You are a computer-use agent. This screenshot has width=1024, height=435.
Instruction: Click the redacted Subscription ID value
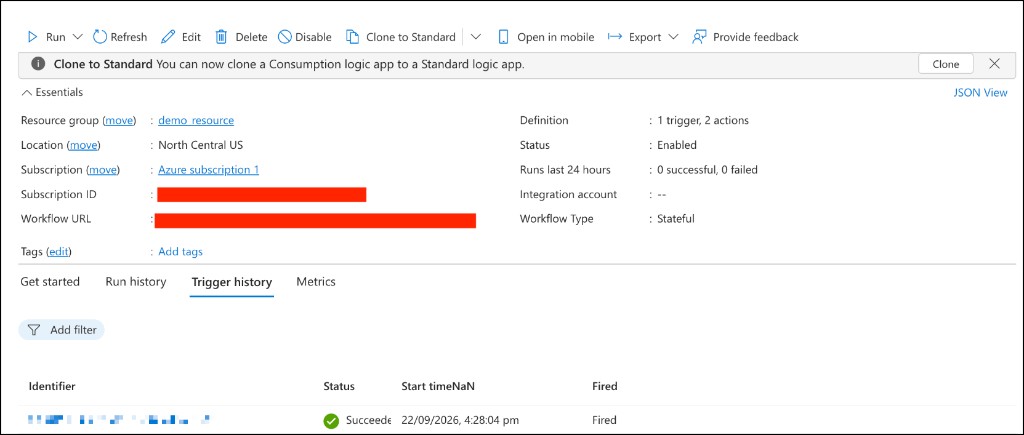click(261, 195)
